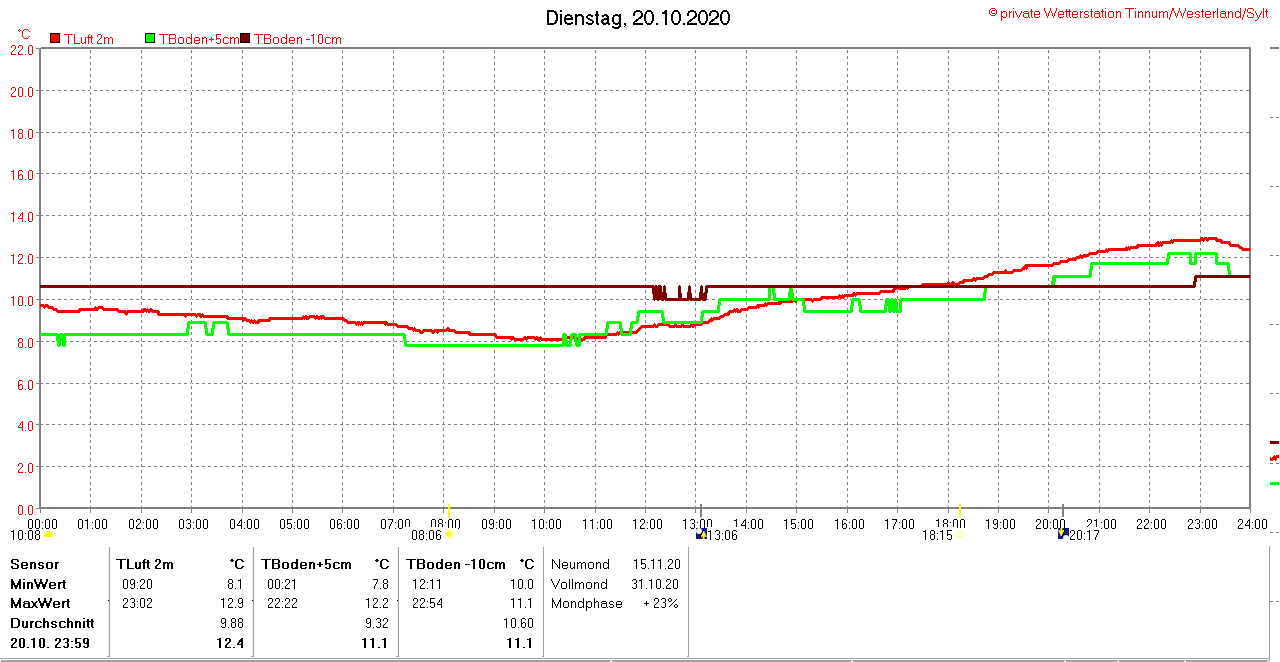1280x662 pixels.
Task: Select the TBoden+5cm table column header
Action: pyautogui.click(x=307, y=564)
